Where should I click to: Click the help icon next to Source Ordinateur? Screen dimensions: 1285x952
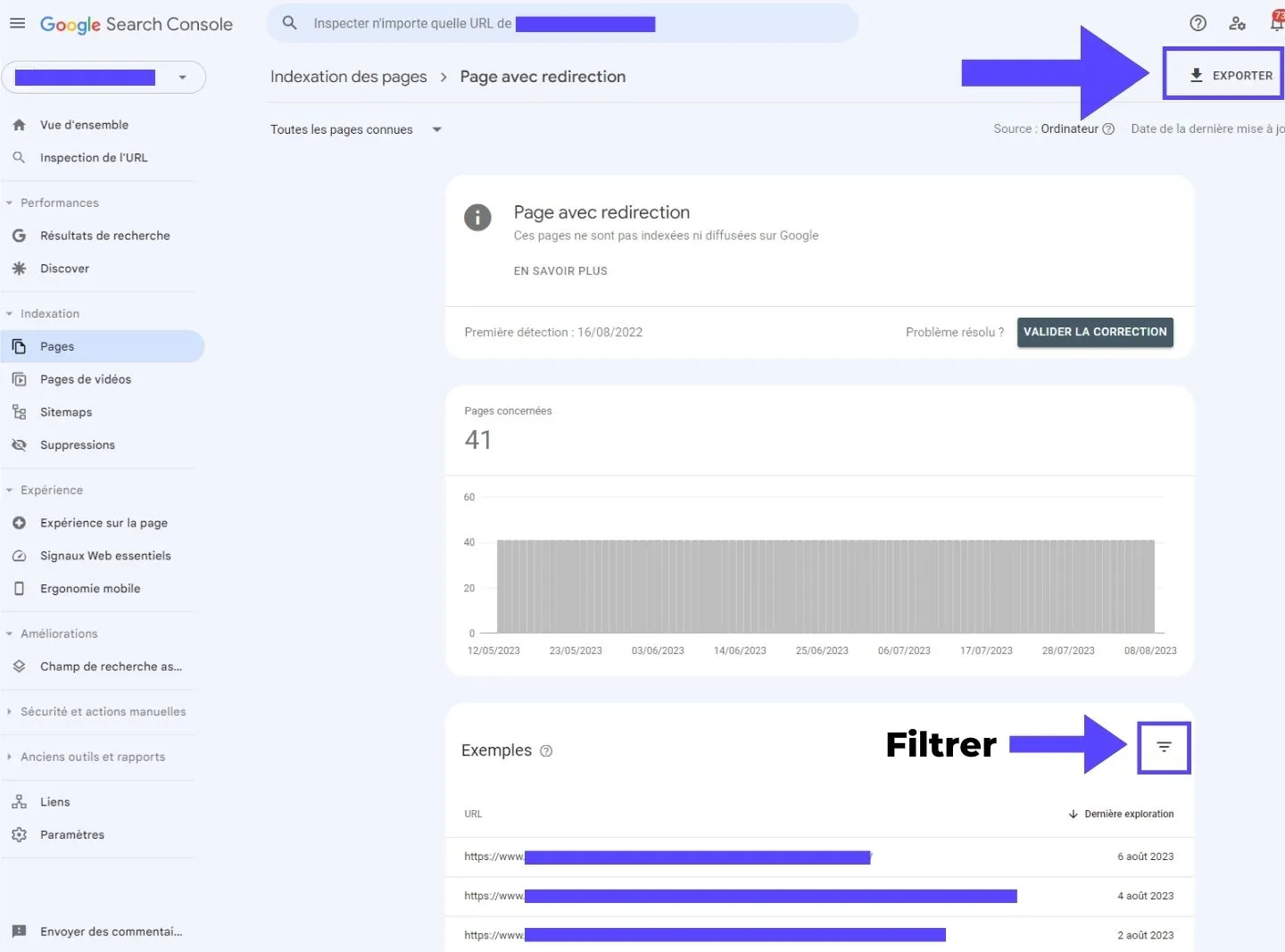1108,128
